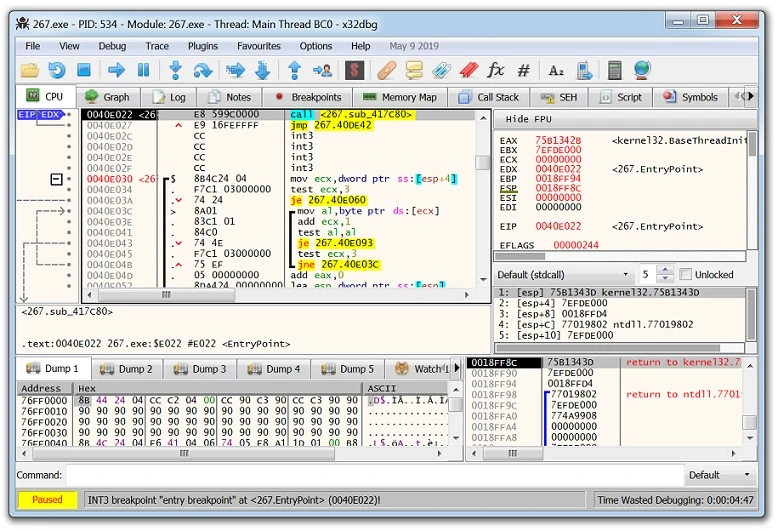Step into with the down-arrow icon
This screenshot has height=531, width=778.
pos(175,70)
